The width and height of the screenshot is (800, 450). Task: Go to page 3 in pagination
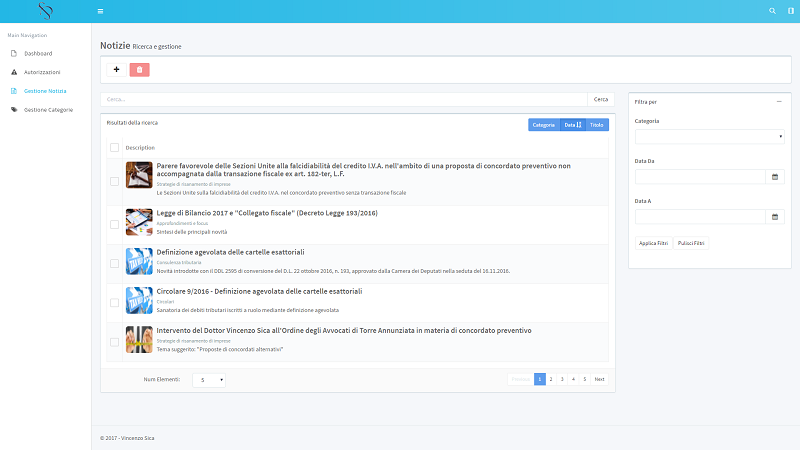pos(562,379)
